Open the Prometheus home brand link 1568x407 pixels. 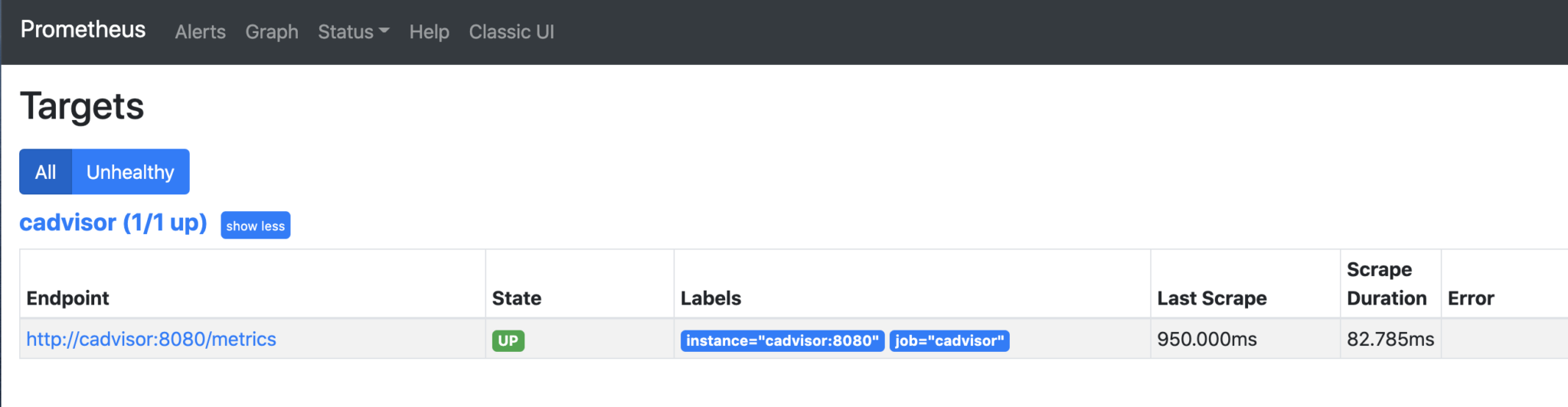tap(83, 30)
